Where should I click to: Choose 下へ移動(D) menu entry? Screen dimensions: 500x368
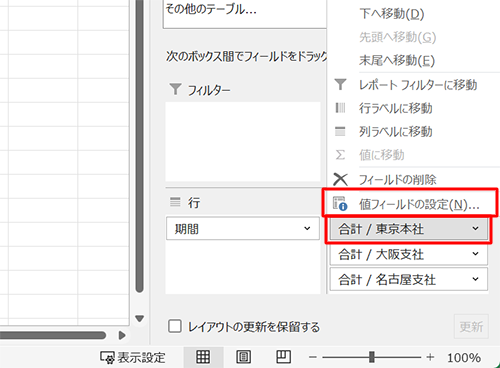391,14
